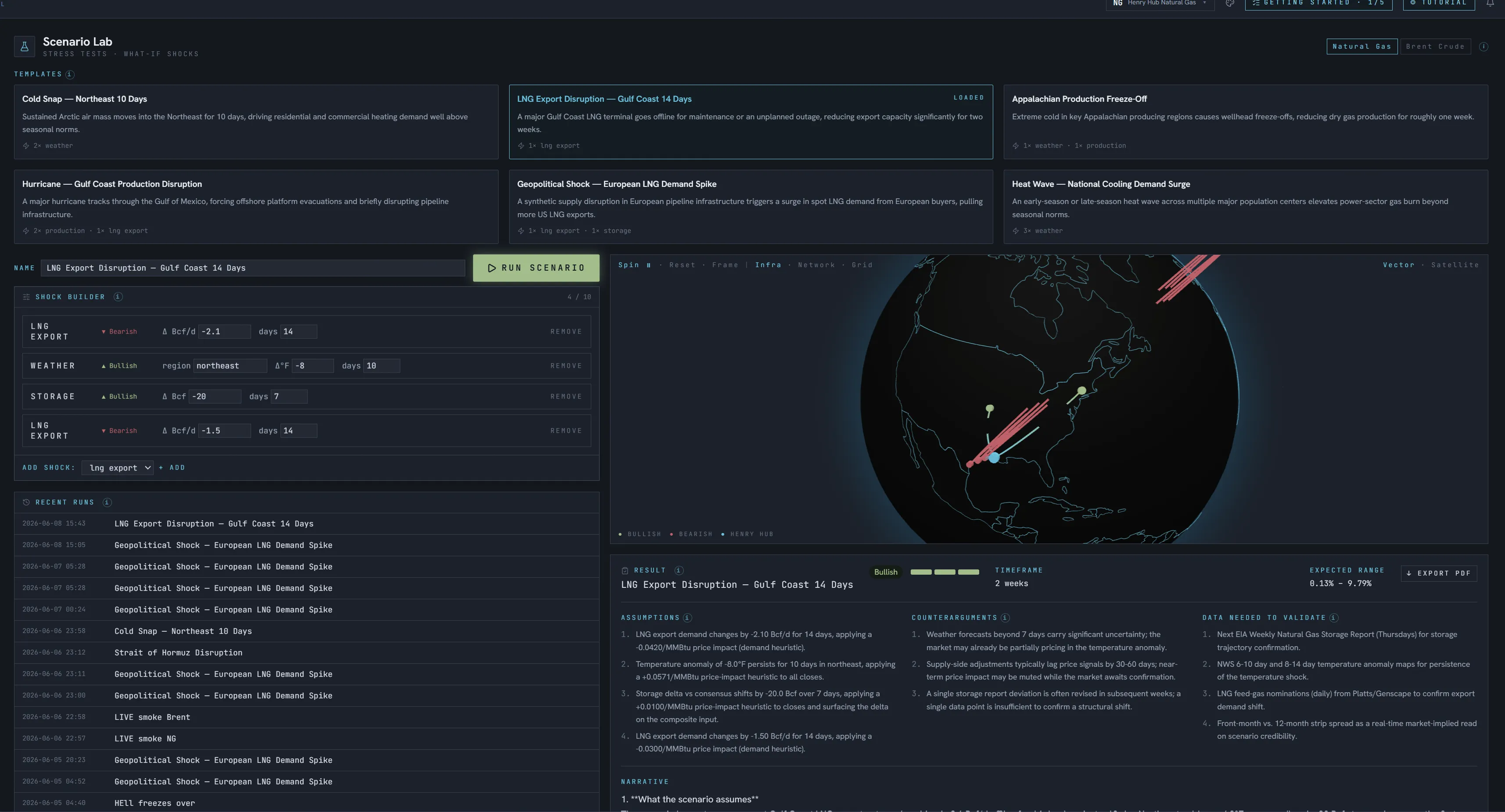Click the Result info icon
Viewport: 1505px width, 812px height.
pos(679,570)
